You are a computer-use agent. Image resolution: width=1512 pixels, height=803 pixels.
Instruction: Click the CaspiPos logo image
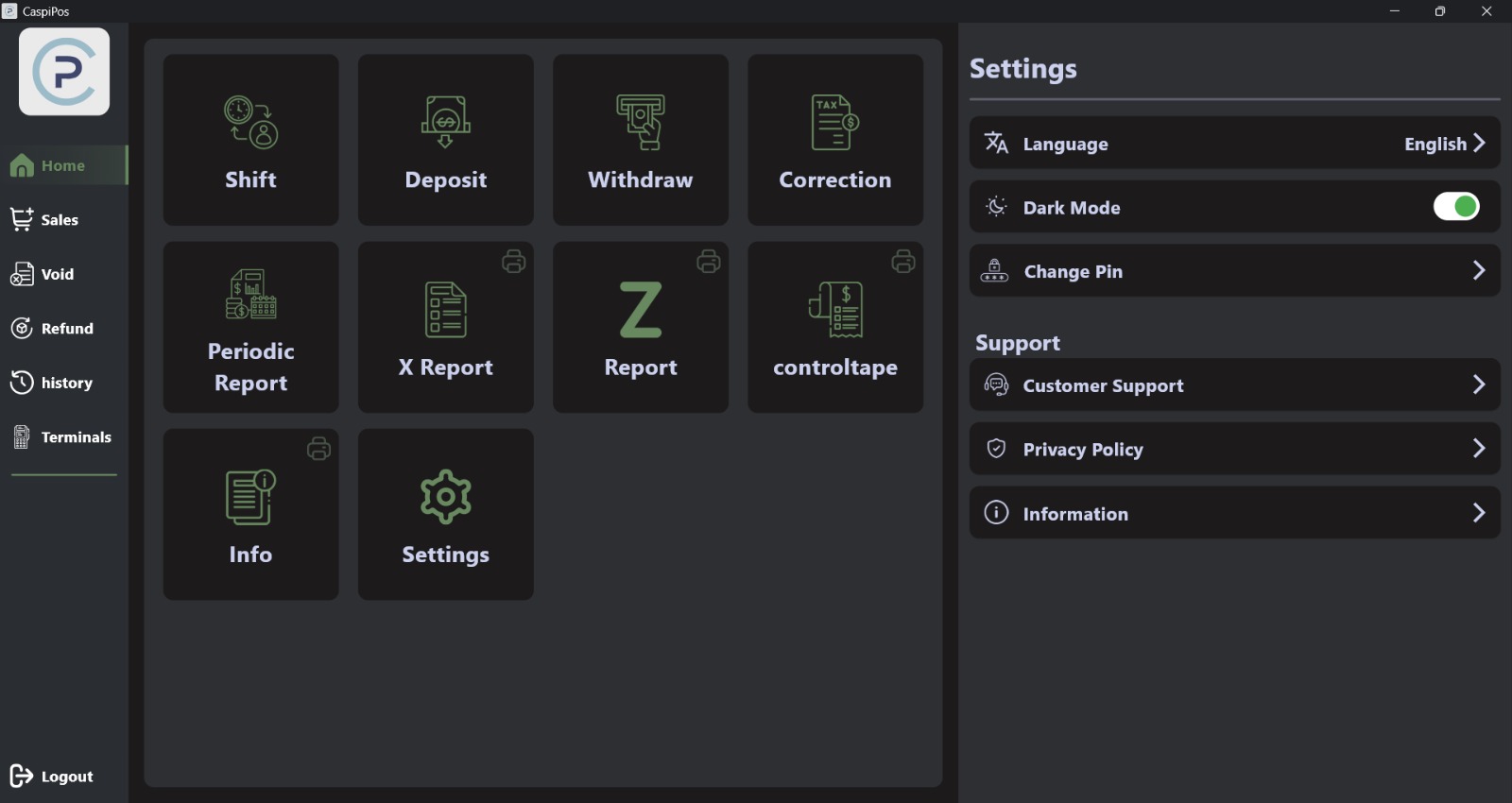(x=64, y=72)
